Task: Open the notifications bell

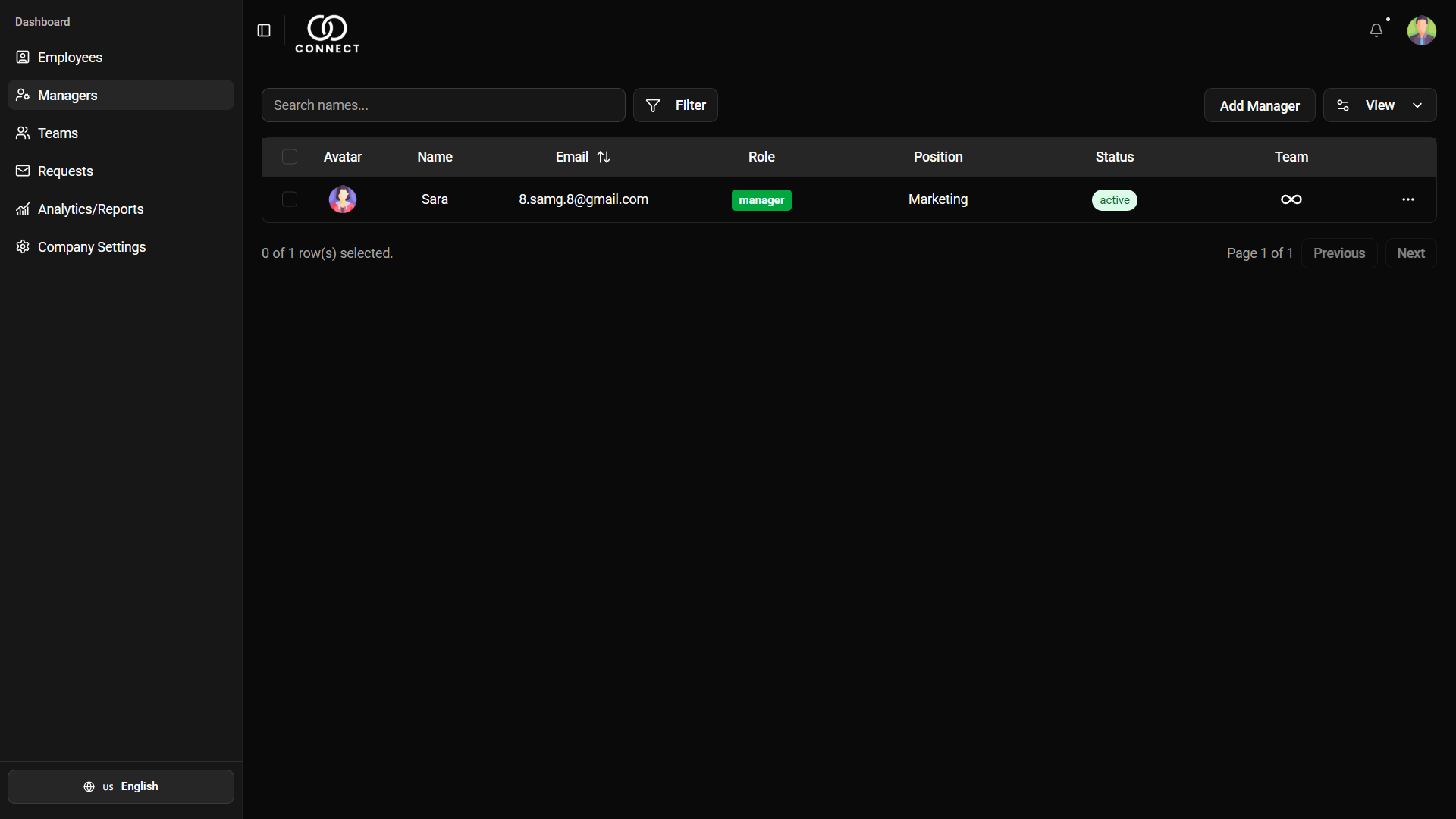Action: 1376,30
